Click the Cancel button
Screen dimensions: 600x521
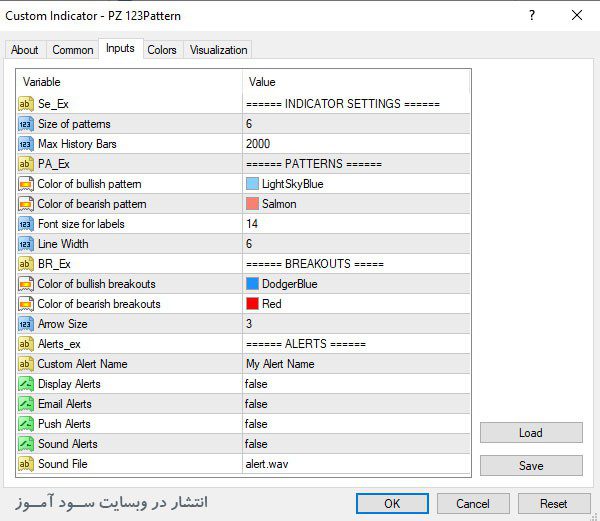click(x=473, y=503)
